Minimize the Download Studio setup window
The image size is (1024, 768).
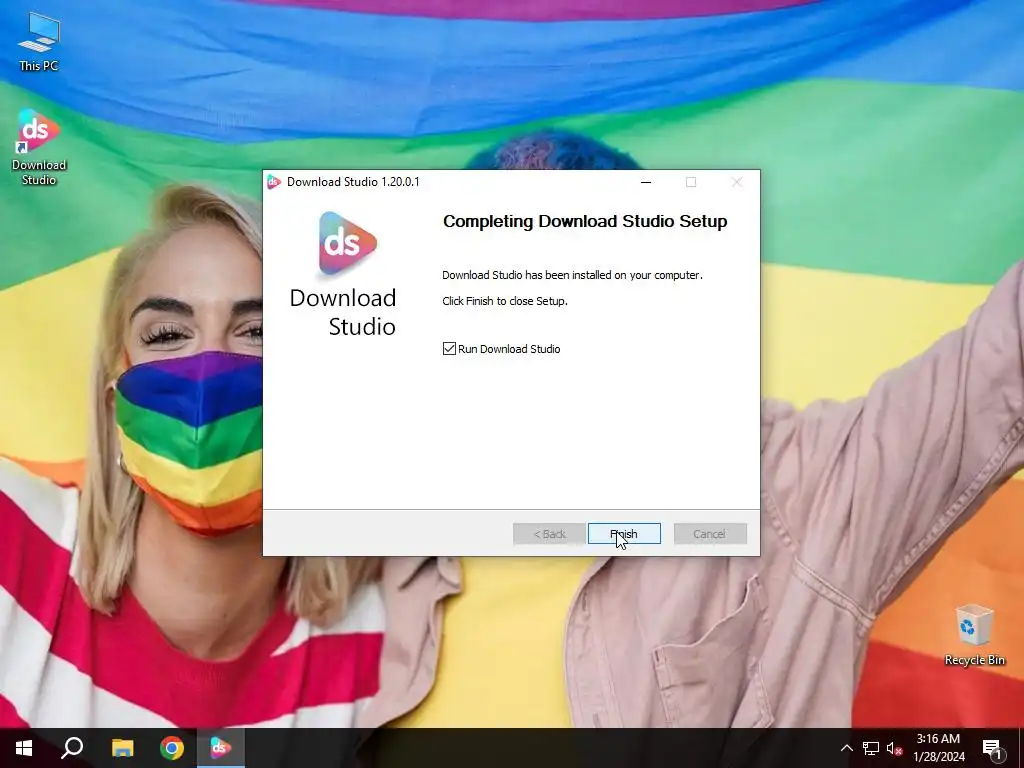[x=646, y=182]
